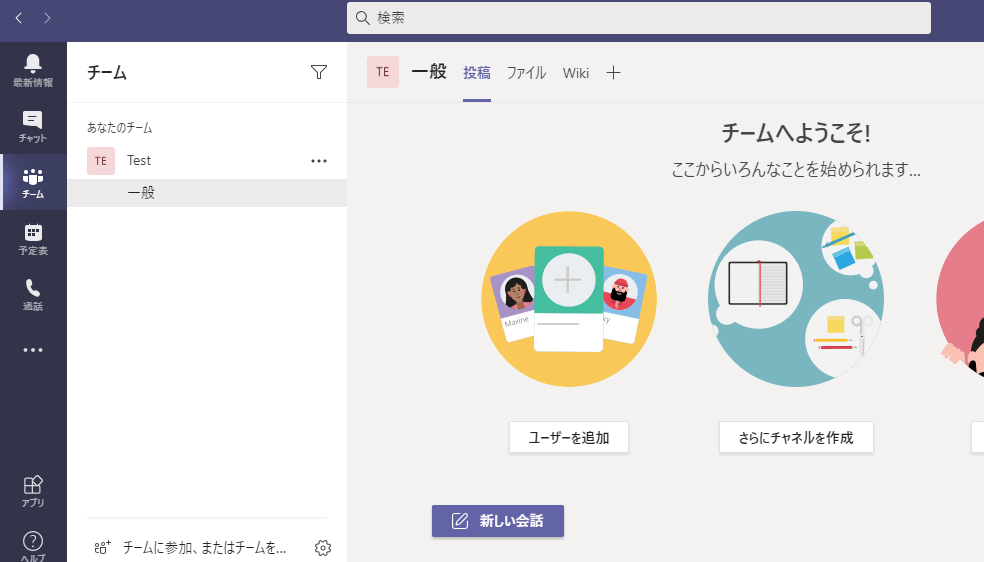984x562 pixels.
Task: Select the 一般 channel in team list
Action: pyautogui.click(x=141, y=193)
